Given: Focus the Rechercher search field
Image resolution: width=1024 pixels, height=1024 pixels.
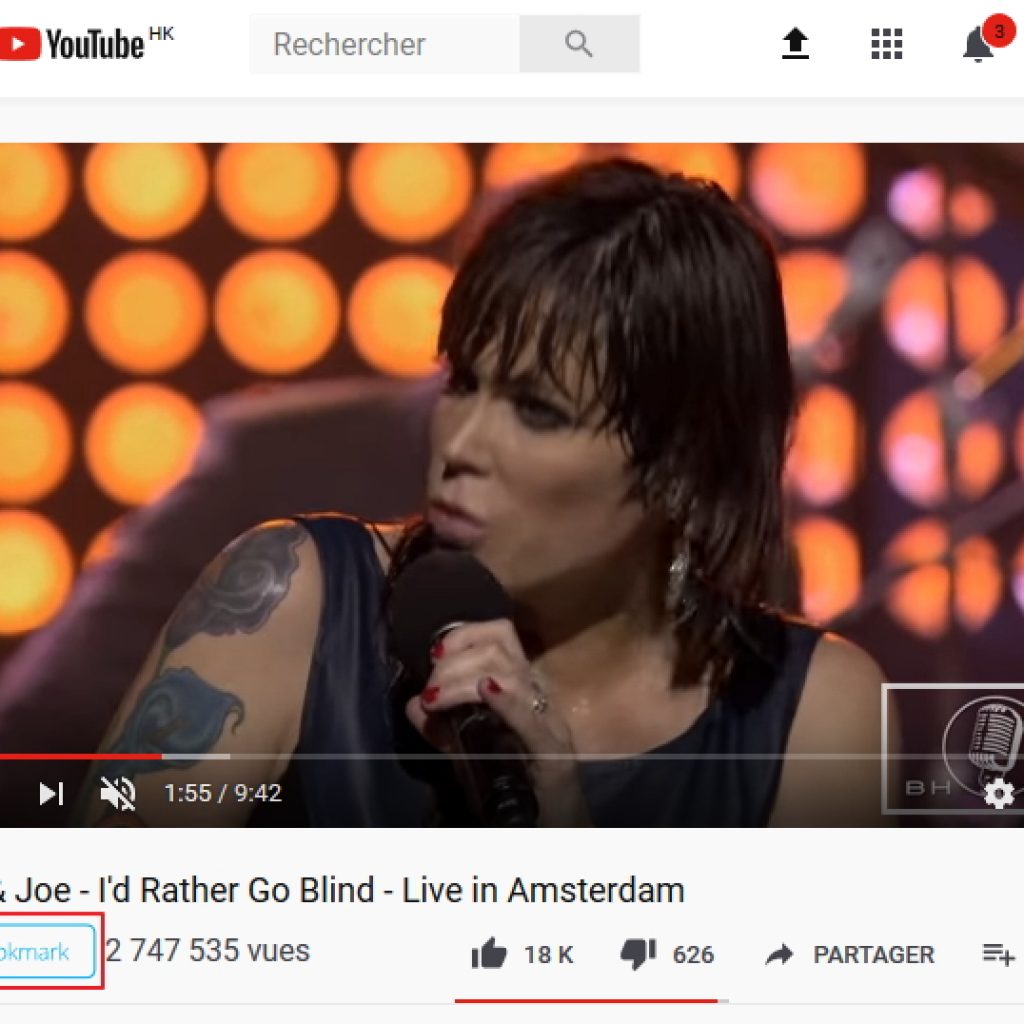Looking at the screenshot, I should click(x=385, y=44).
